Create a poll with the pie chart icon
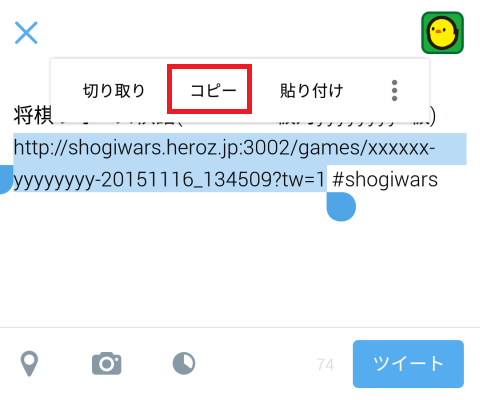 pyautogui.click(x=184, y=363)
